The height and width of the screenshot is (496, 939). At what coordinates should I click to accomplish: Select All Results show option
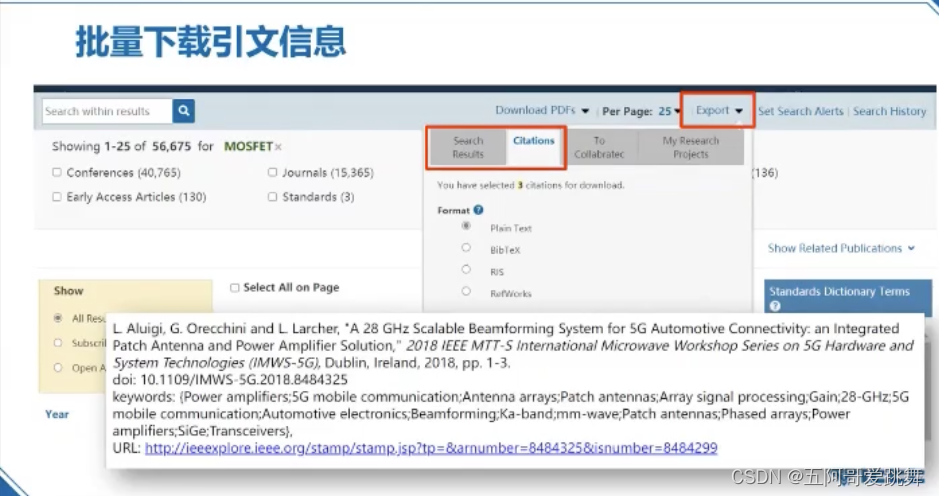coord(58,318)
